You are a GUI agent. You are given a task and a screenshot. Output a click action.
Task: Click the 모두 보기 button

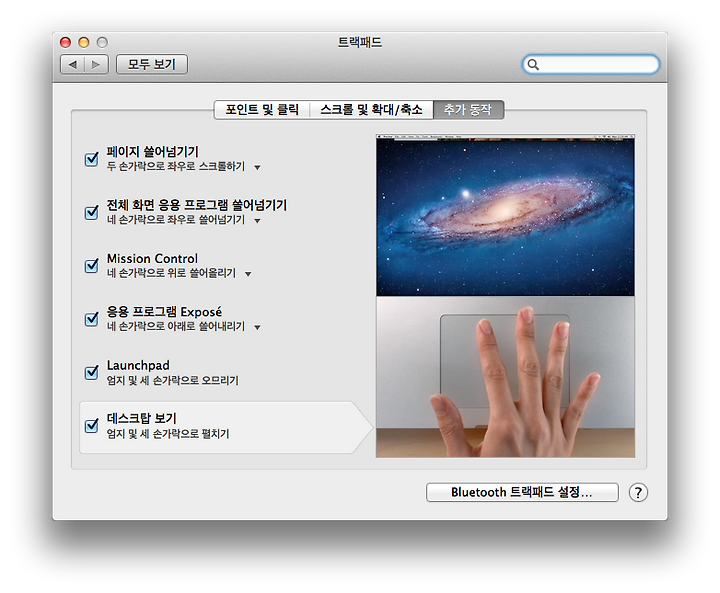[152, 65]
